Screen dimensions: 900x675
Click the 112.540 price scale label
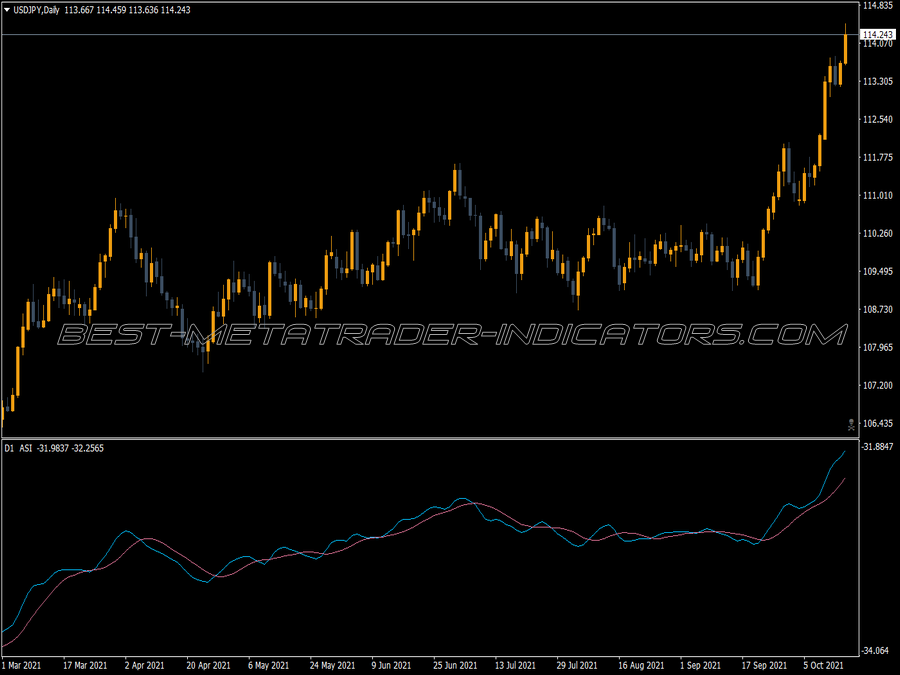(x=878, y=119)
